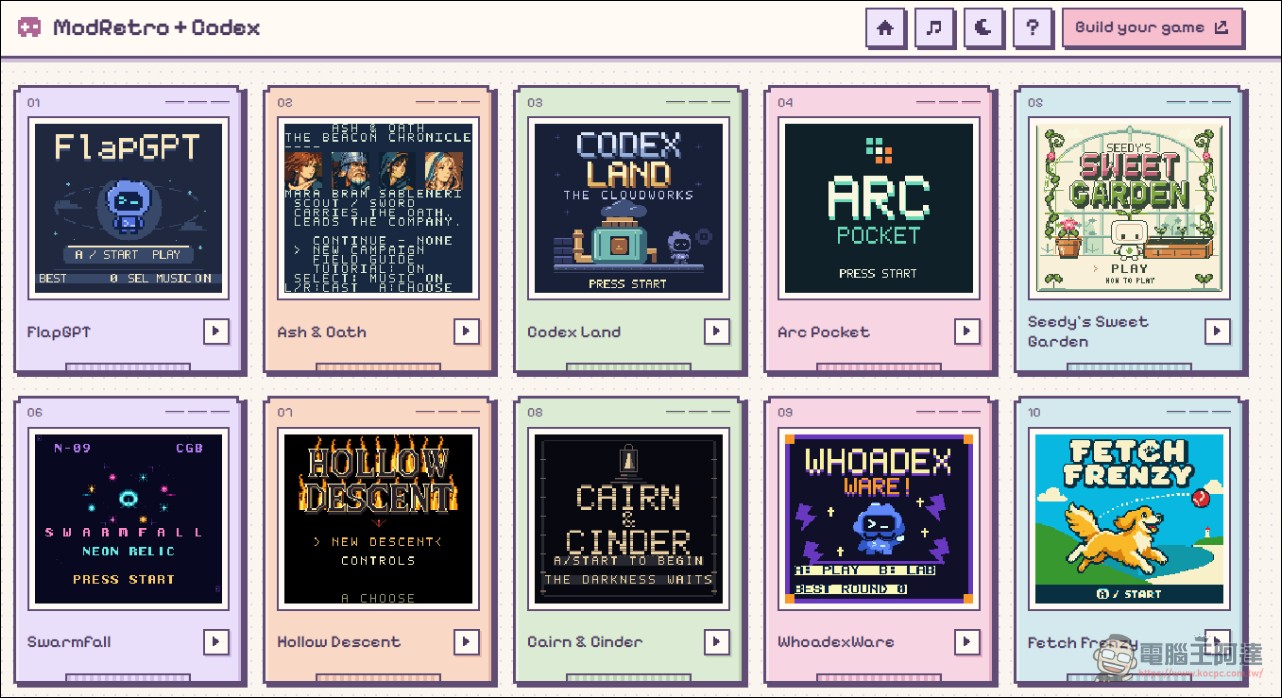The width and height of the screenshot is (1282, 698).
Task: Click the Cairn & Cinder name label
Action: pos(585,642)
